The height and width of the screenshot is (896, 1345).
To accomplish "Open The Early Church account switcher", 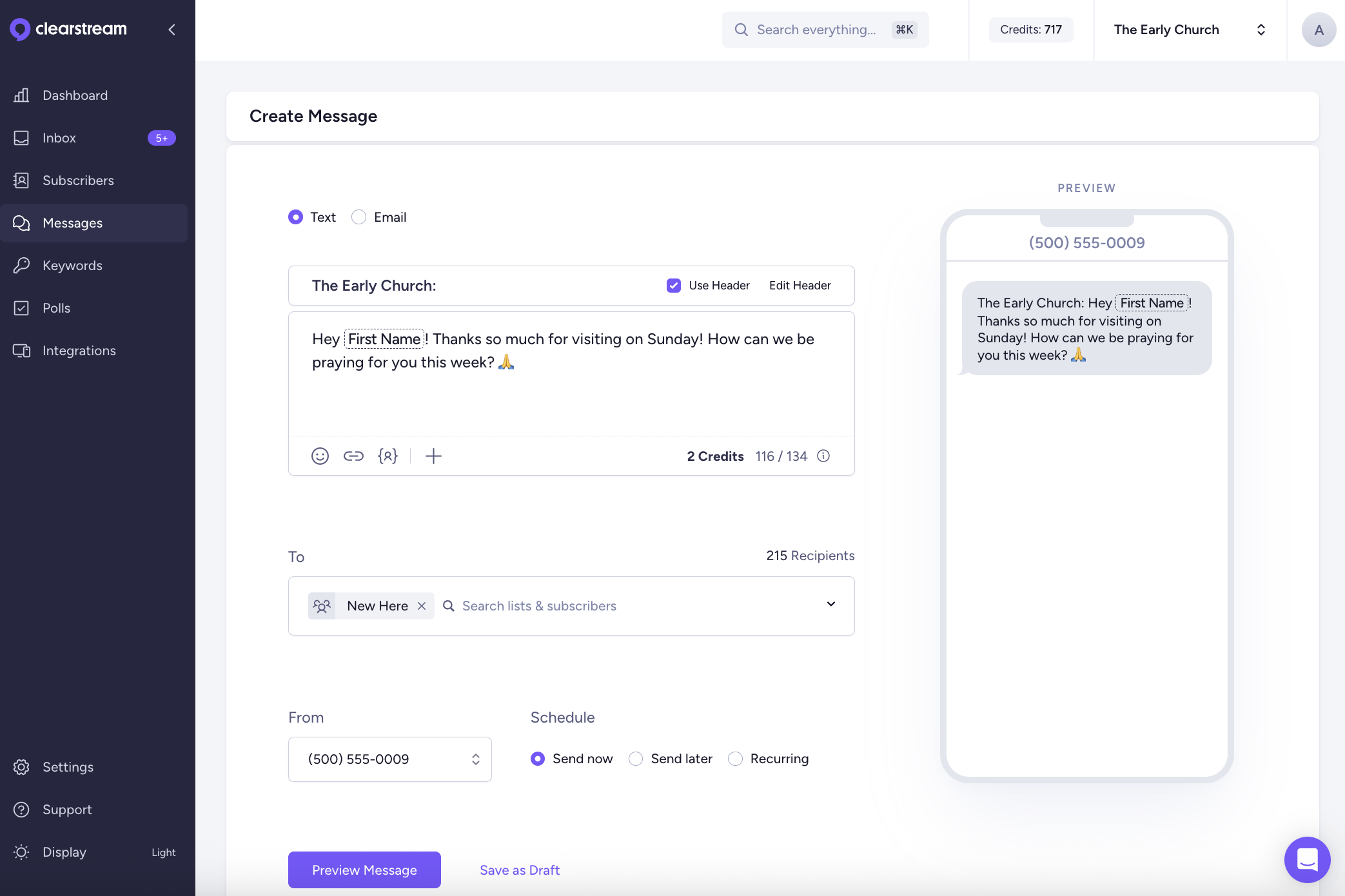I will [1190, 30].
